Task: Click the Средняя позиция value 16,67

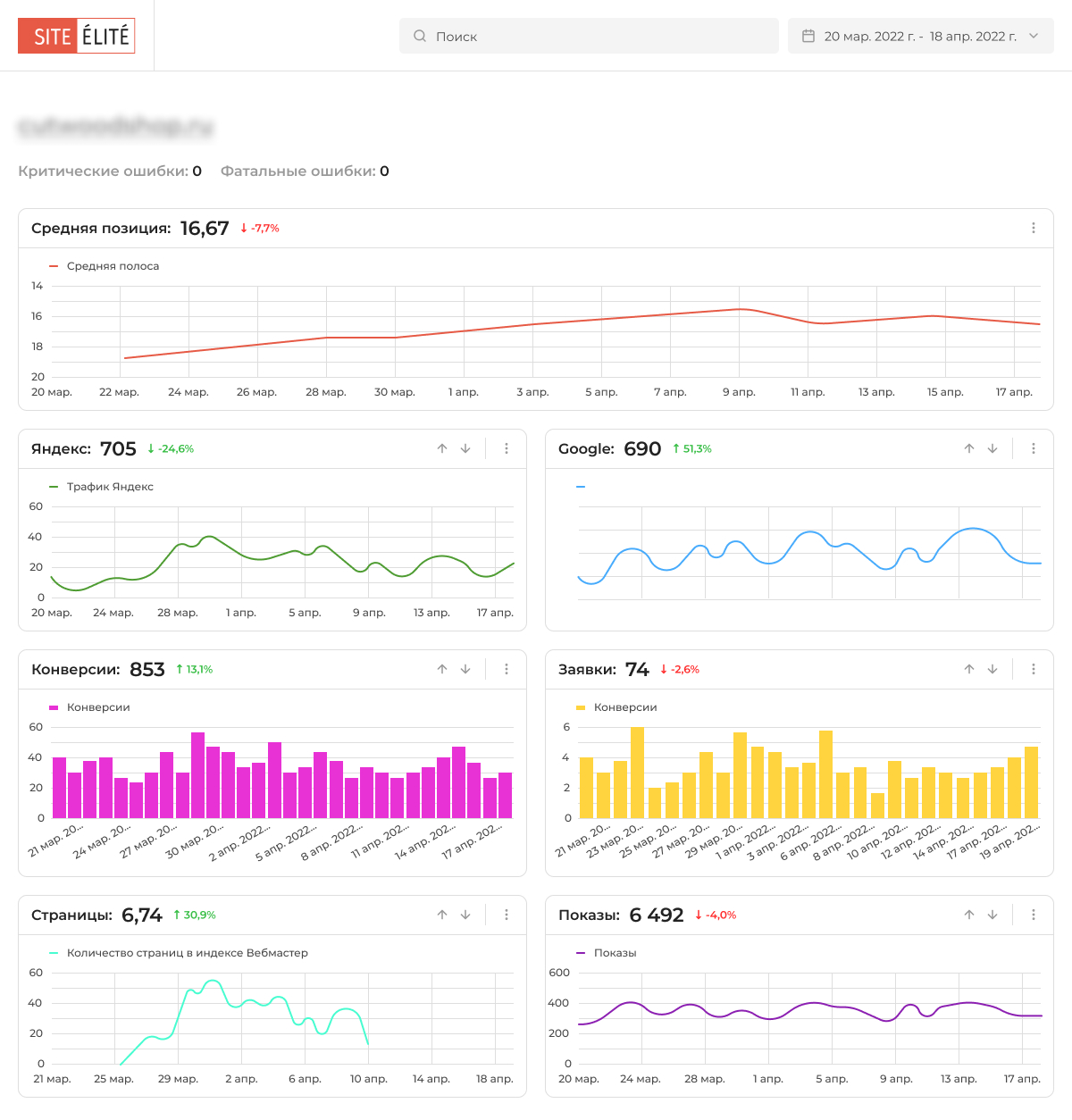Action: [205, 229]
